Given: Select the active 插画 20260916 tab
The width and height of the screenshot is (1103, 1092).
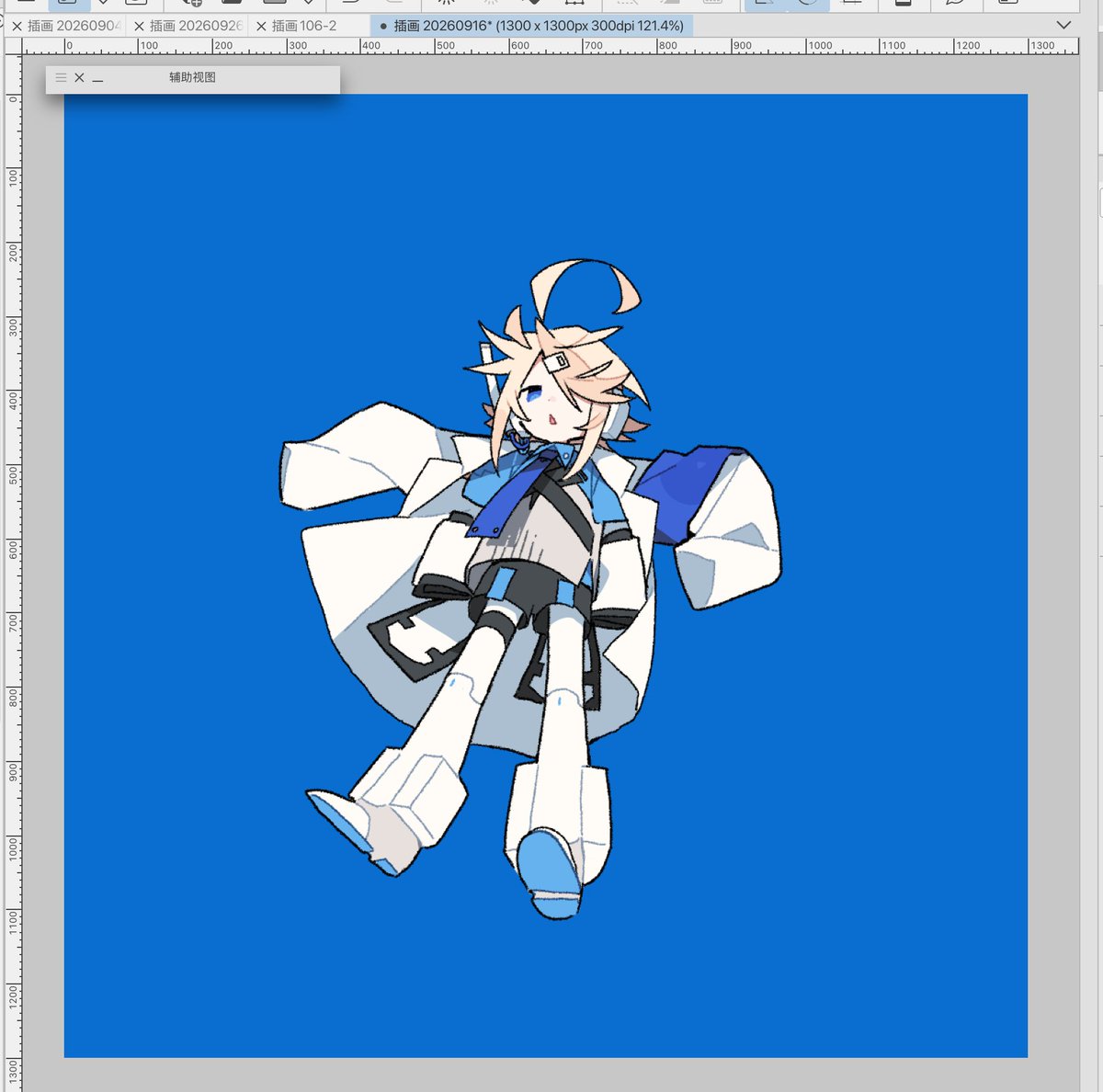Looking at the screenshot, I should click(x=532, y=26).
